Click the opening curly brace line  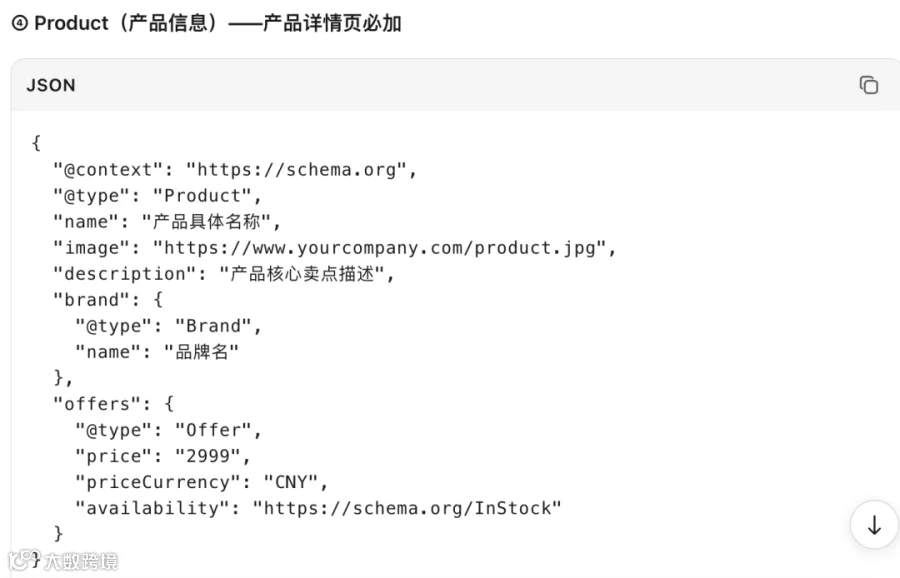coord(36,143)
